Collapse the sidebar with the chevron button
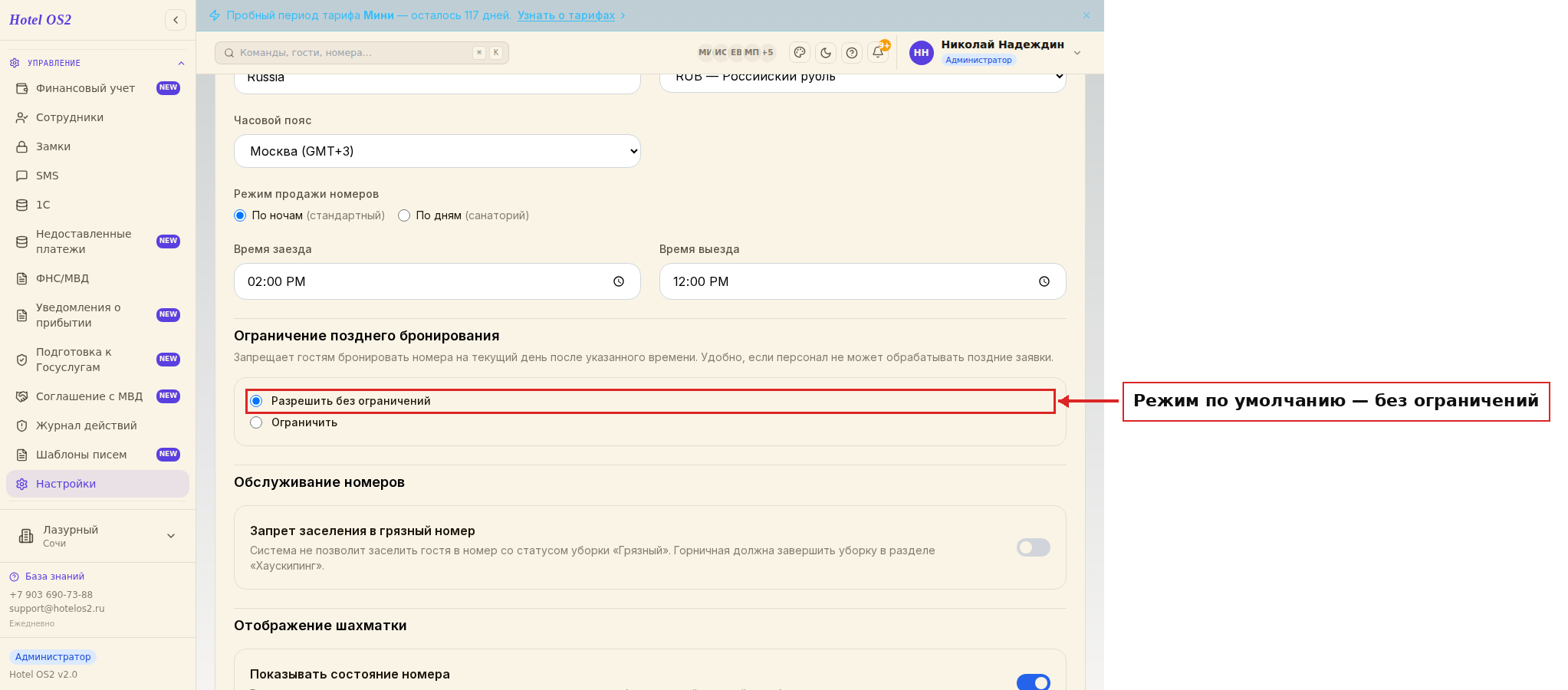This screenshot has height=690, width=1568. 176,20
